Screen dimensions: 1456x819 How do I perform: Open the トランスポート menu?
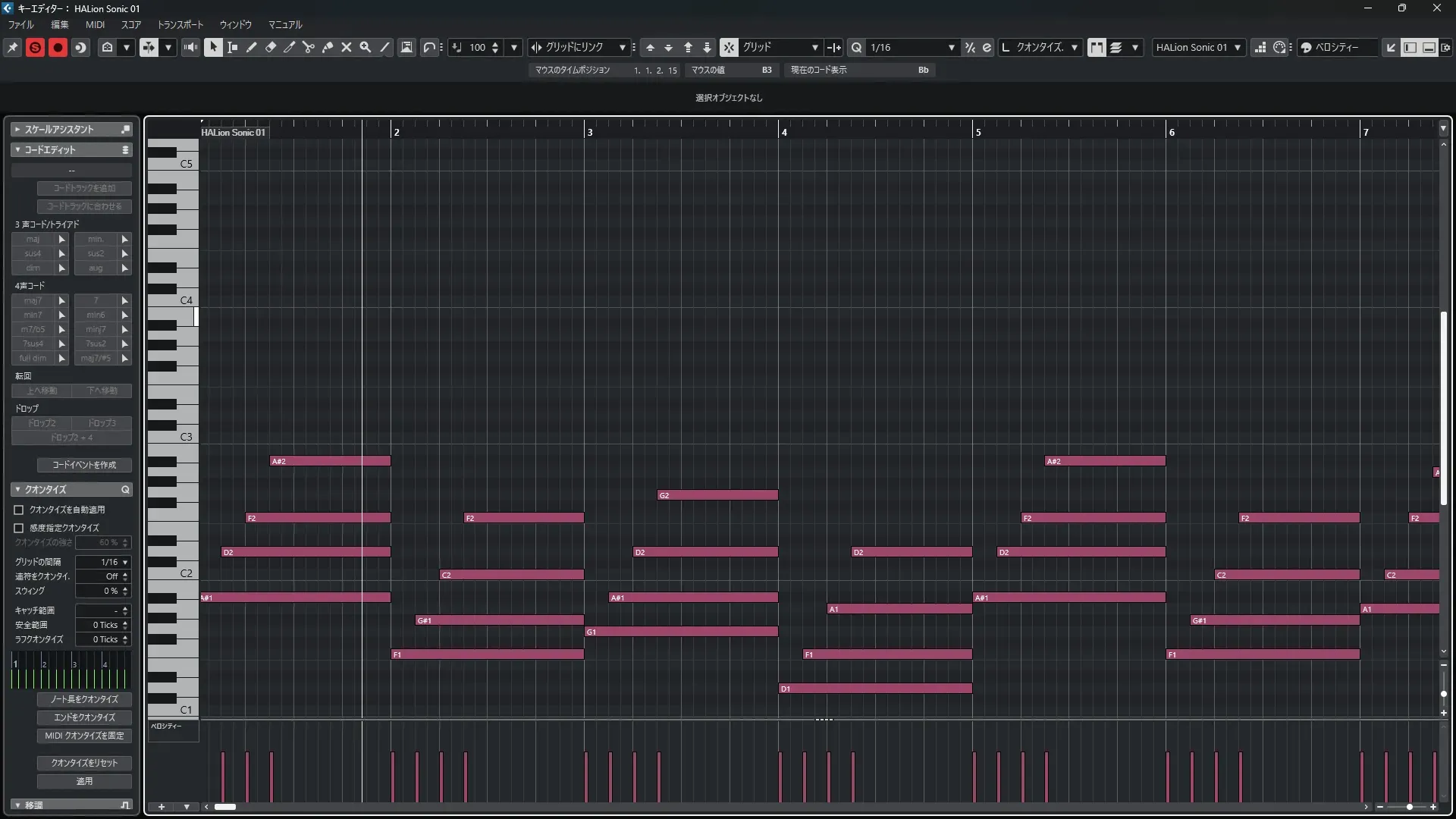[180, 24]
